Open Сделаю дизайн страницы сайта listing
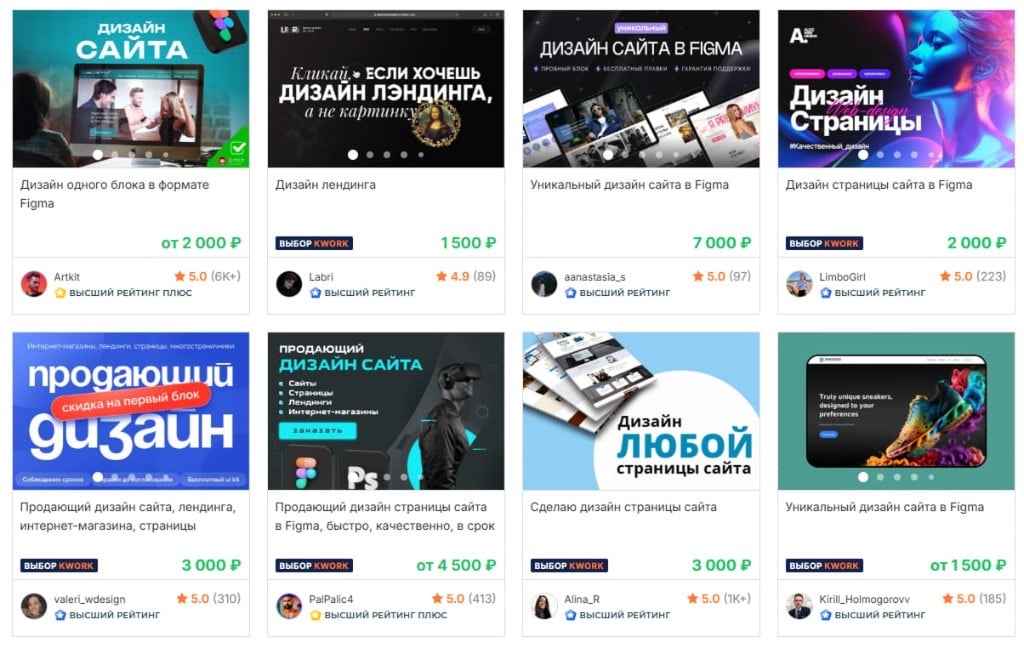Screen dimensions: 1024x648 623,507
